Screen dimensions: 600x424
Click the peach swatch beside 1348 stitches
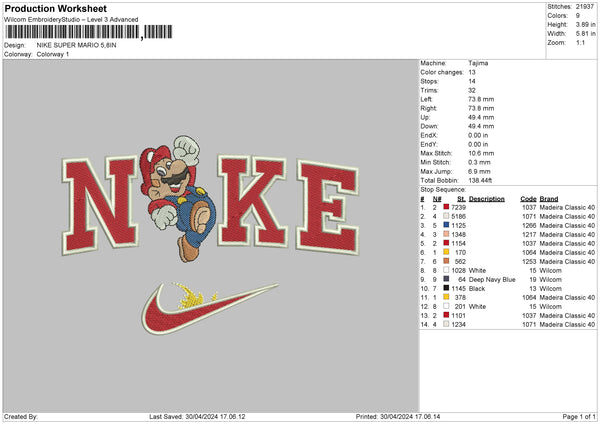click(x=446, y=234)
